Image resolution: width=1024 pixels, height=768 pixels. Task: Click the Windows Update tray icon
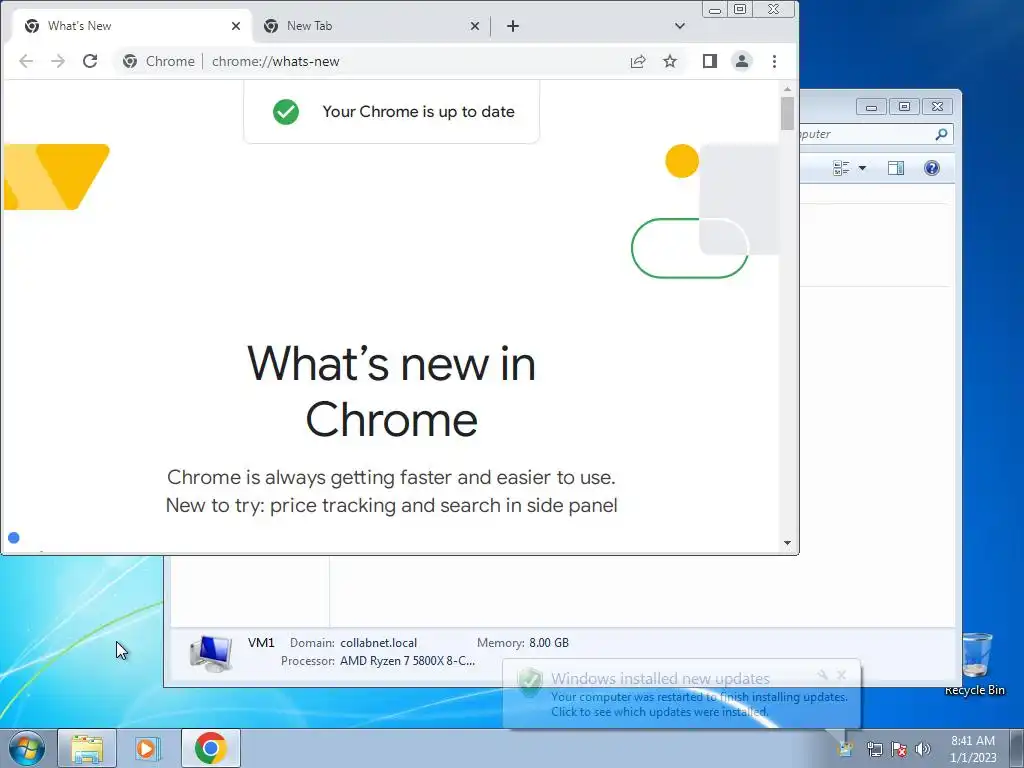click(846, 749)
